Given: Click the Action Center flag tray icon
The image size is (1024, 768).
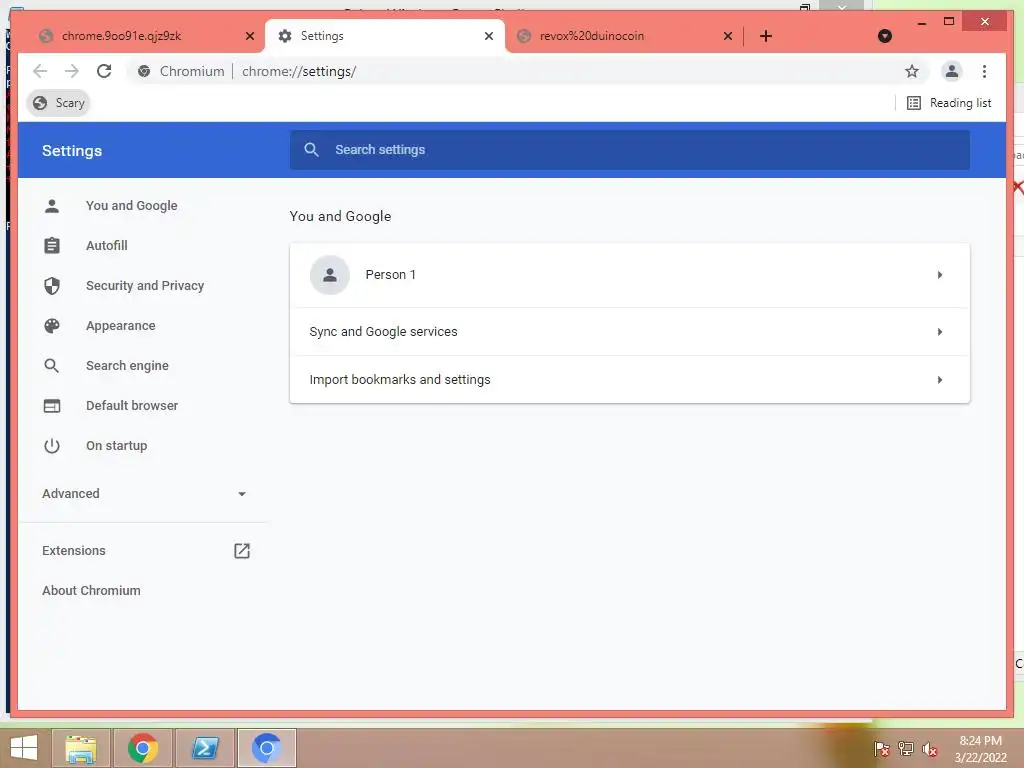Looking at the screenshot, I should tap(881, 749).
